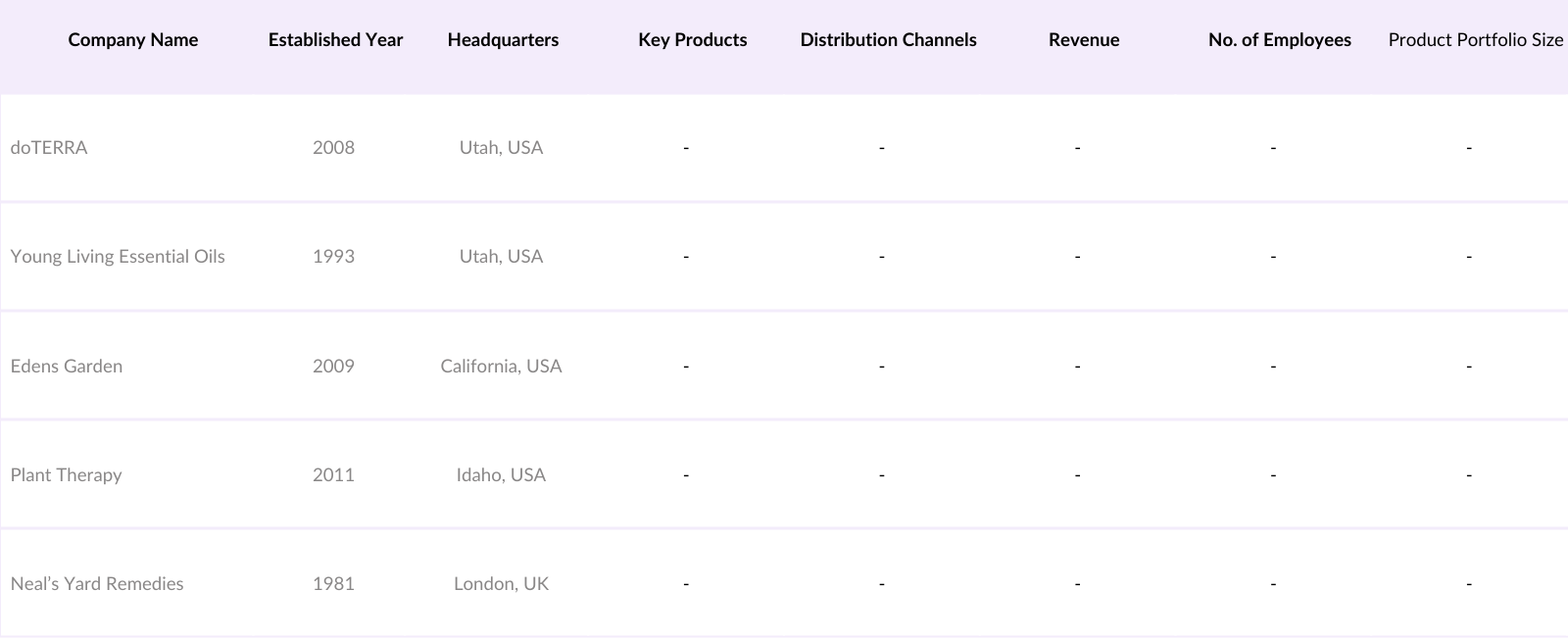The height and width of the screenshot is (640, 1568).
Task: Select the Idaho, USA headquarters cell
Action: pos(501,475)
